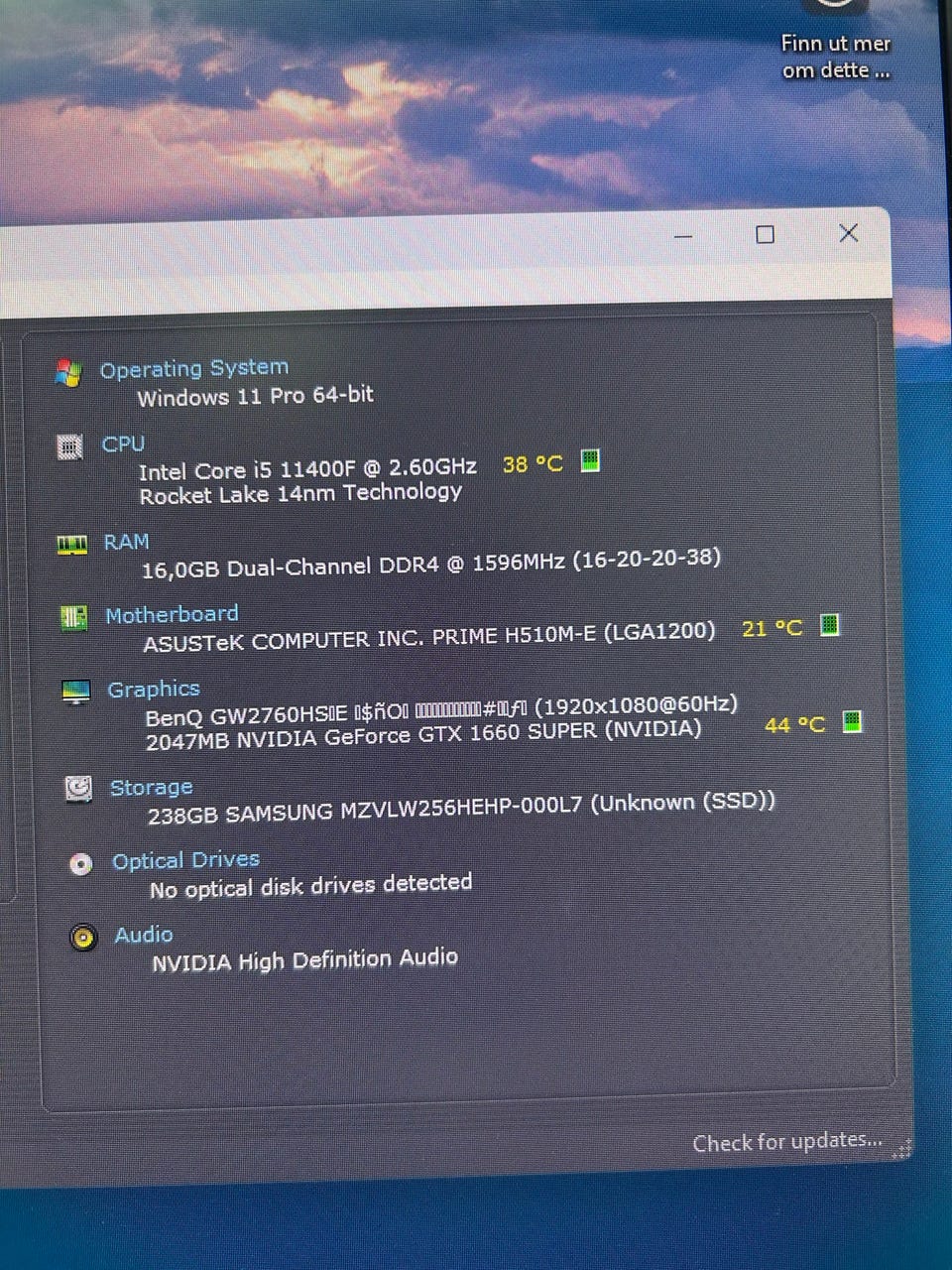The width and height of the screenshot is (952, 1270).
Task: Click the CPU temperature status indicator icon
Action: pos(590,460)
